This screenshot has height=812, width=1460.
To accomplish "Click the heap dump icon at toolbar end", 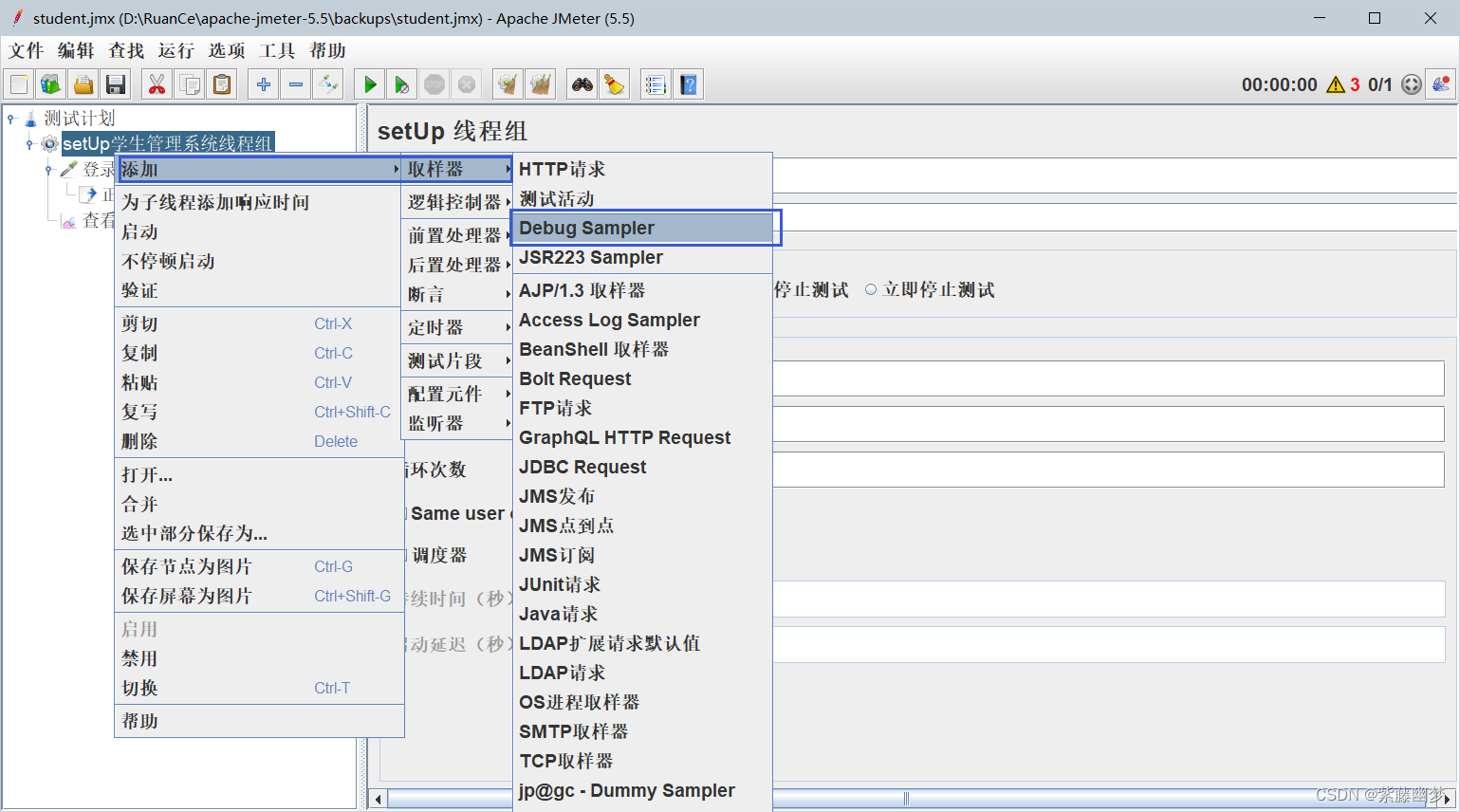I will [1442, 84].
